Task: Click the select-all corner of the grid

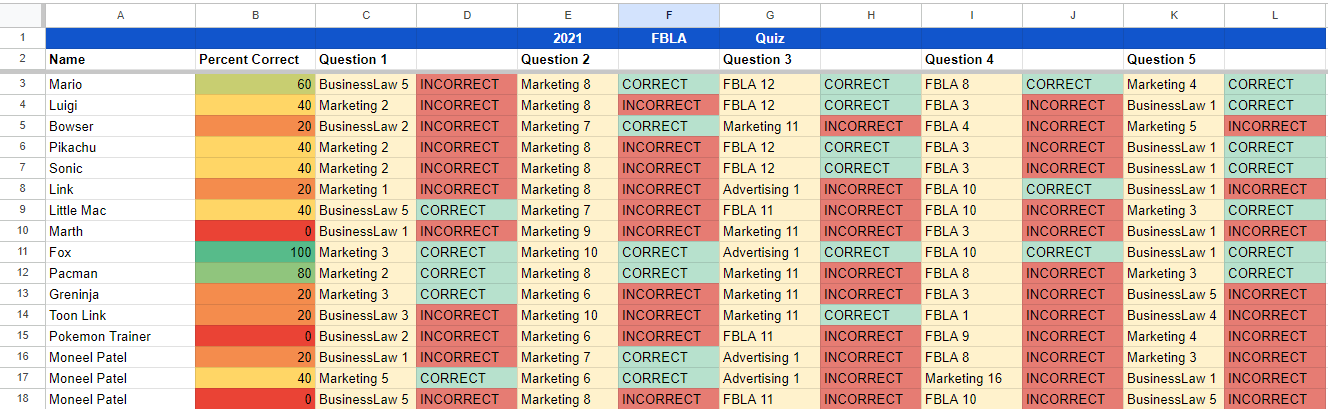Action: pos(22,15)
